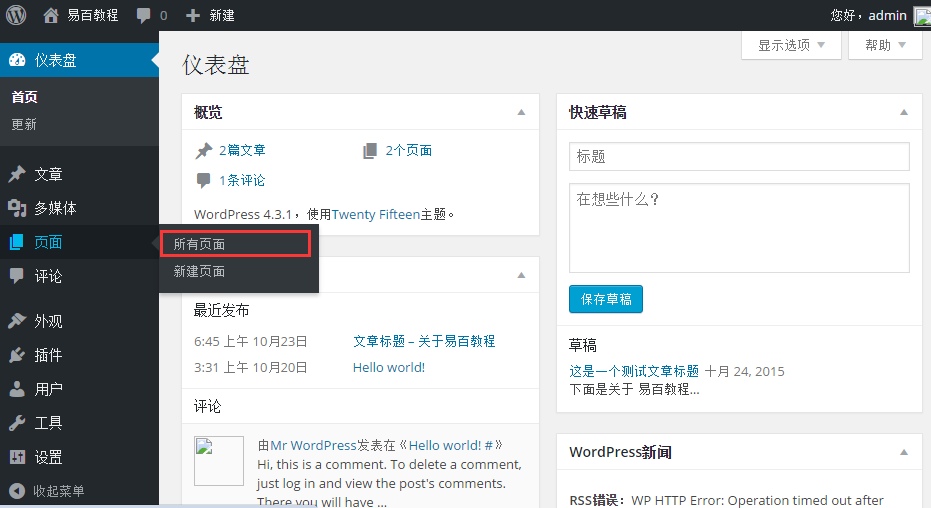Open the Hello world! # comment link
Viewport: 931px width, 508px height.
451,445
